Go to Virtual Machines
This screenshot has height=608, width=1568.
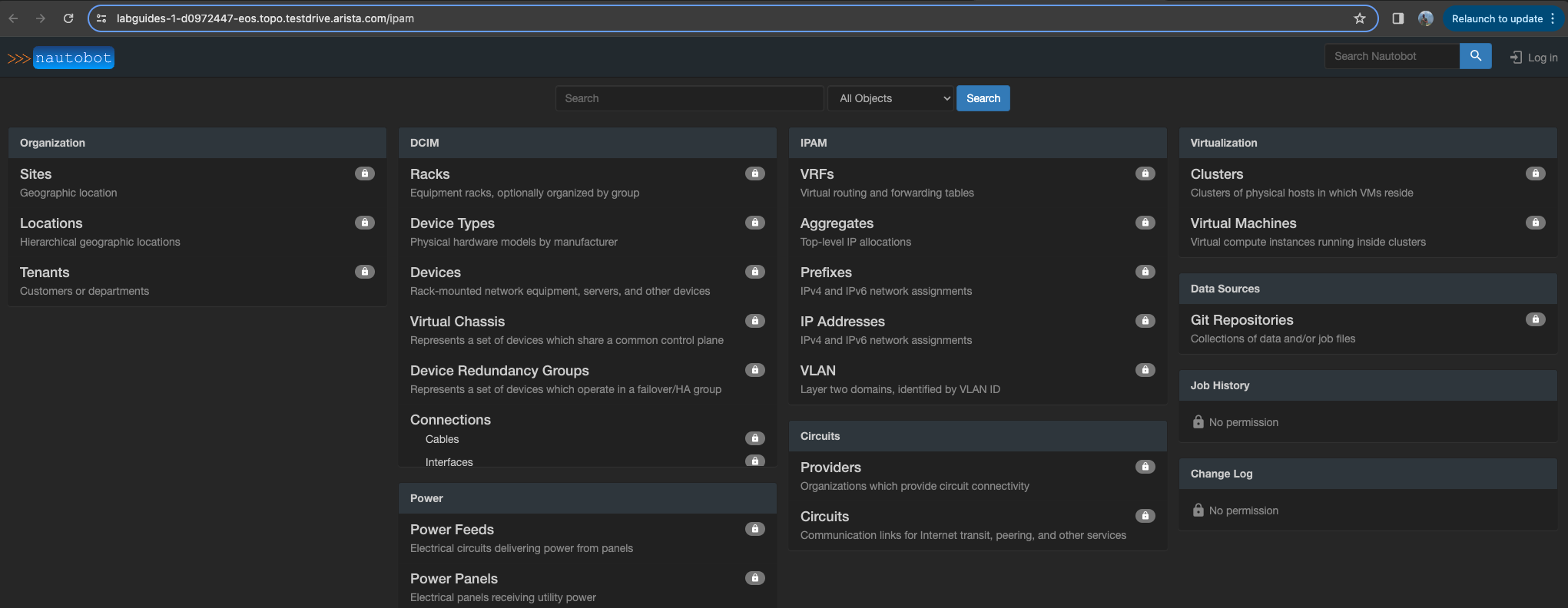[x=1243, y=223]
